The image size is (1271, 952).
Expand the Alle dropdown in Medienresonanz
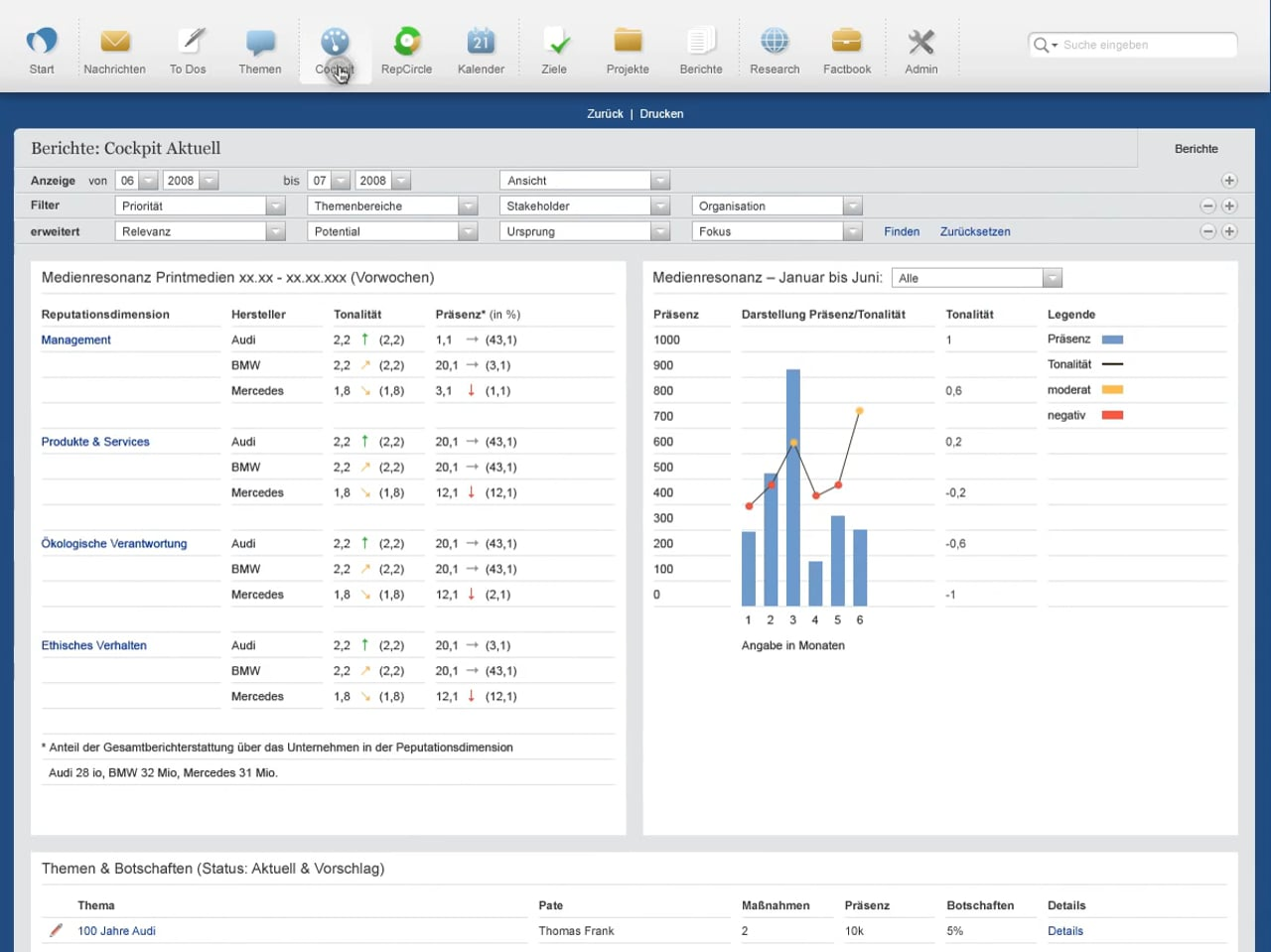point(1053,279)
